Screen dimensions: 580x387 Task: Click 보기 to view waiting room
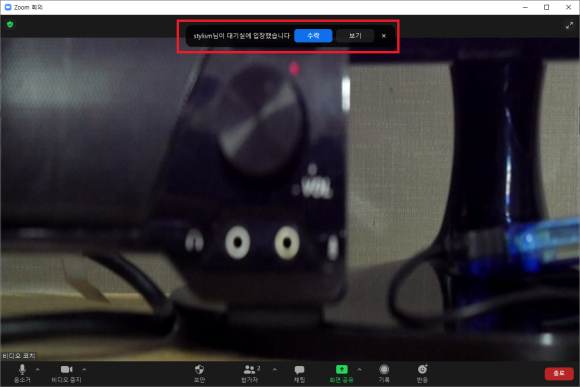pyautogui.click(x=355, y=36)
